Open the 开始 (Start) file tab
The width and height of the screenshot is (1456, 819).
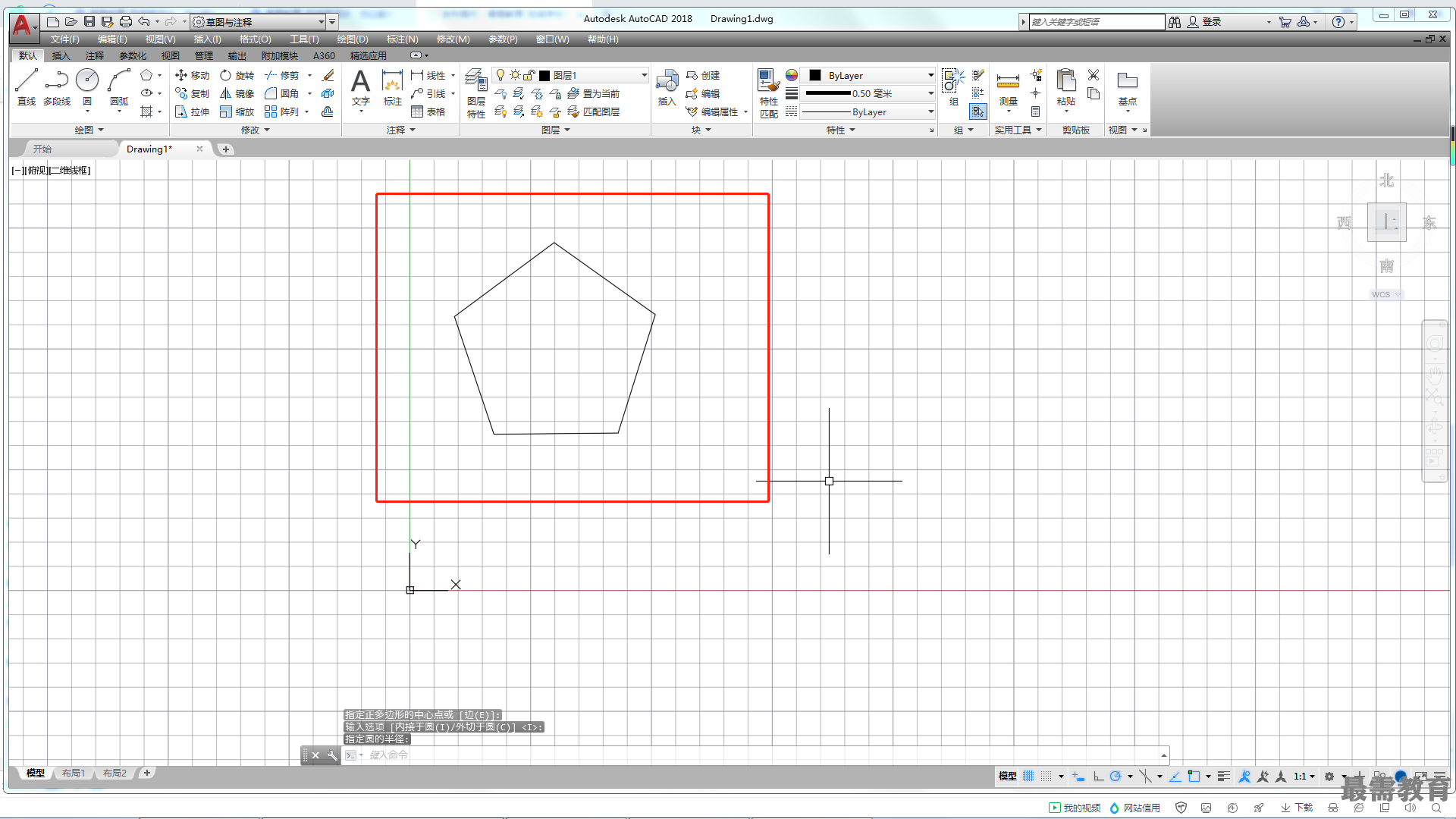pyautogui.click(x=42, y=149)
